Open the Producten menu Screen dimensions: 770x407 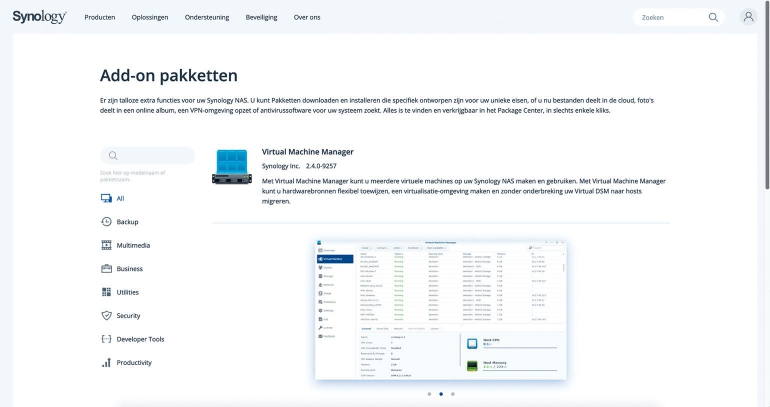click(x=100, y=17)
